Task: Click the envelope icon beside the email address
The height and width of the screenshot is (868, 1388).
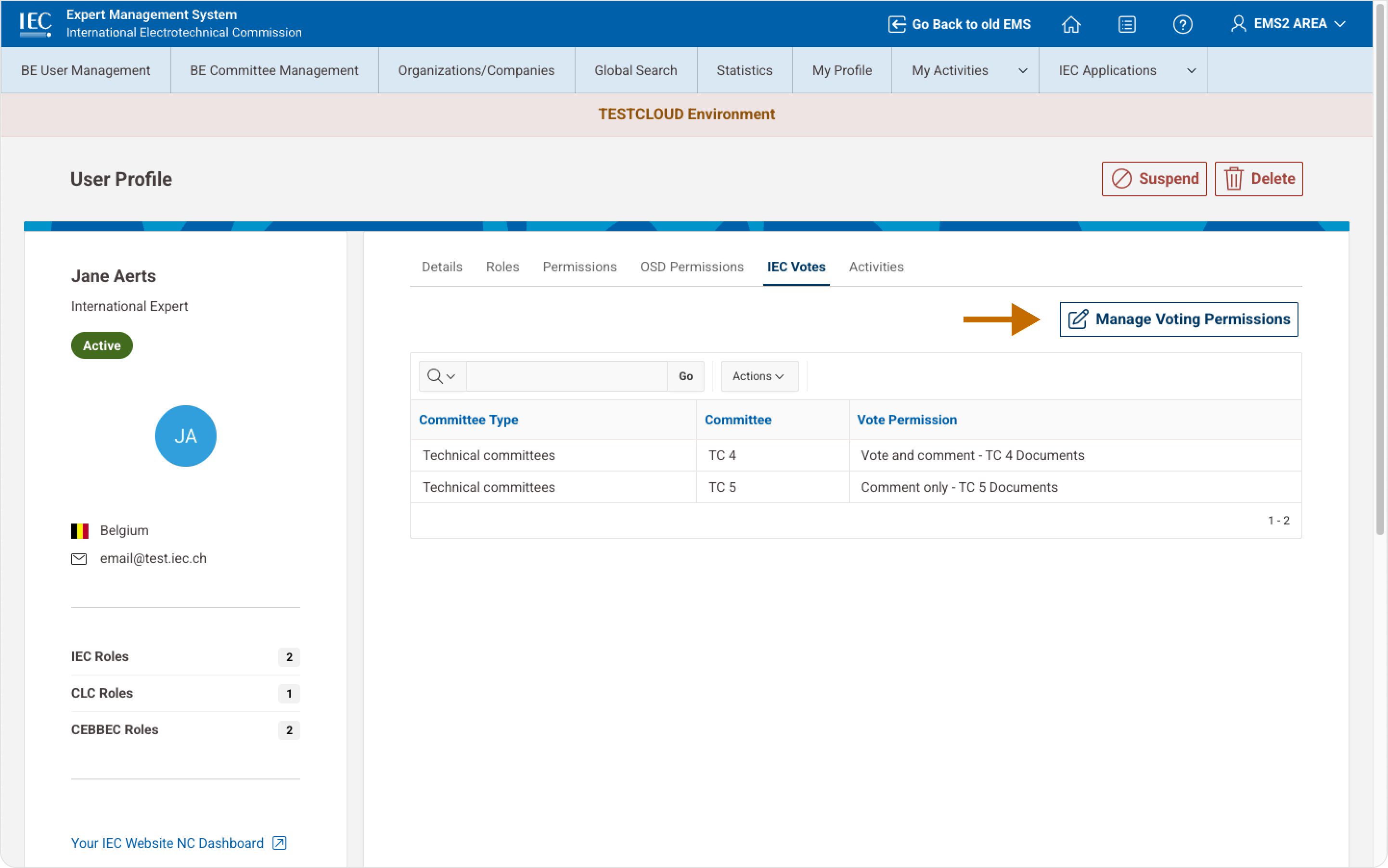Action: 78,558
